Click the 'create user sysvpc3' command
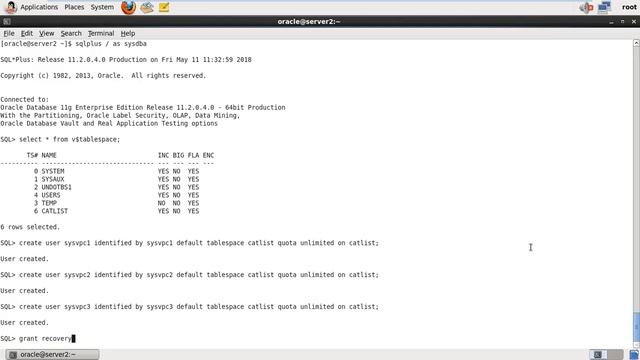The height and width of the screenshot is (360, 640). pyautogui.click(x=199, y=307)
